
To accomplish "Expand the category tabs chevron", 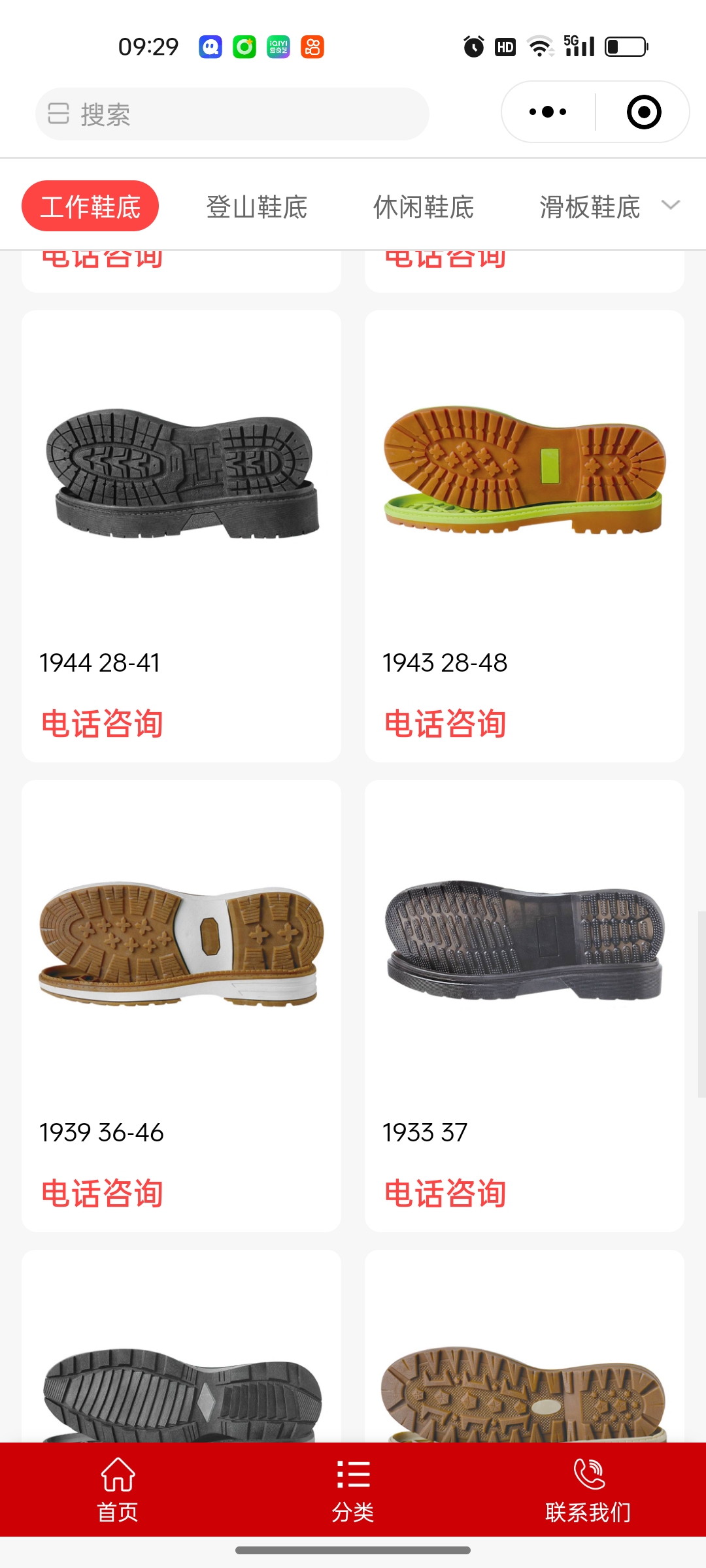I will 671,205.
